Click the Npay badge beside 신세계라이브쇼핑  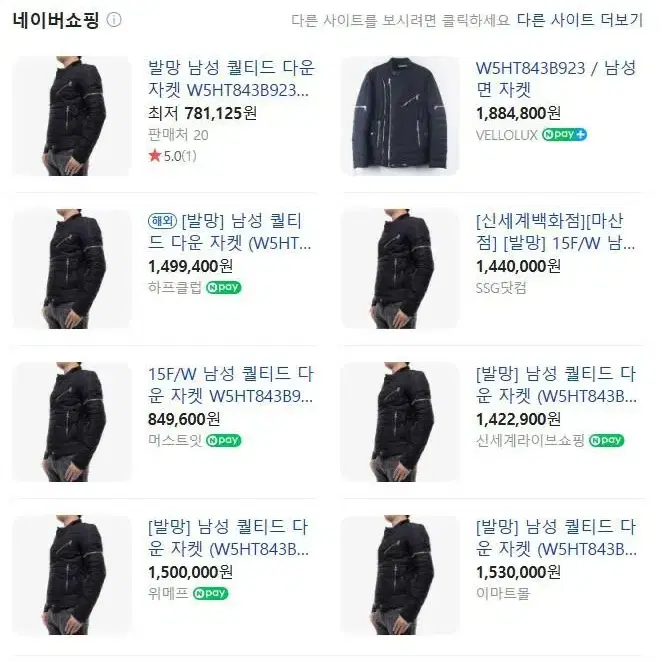pos(606,440)
